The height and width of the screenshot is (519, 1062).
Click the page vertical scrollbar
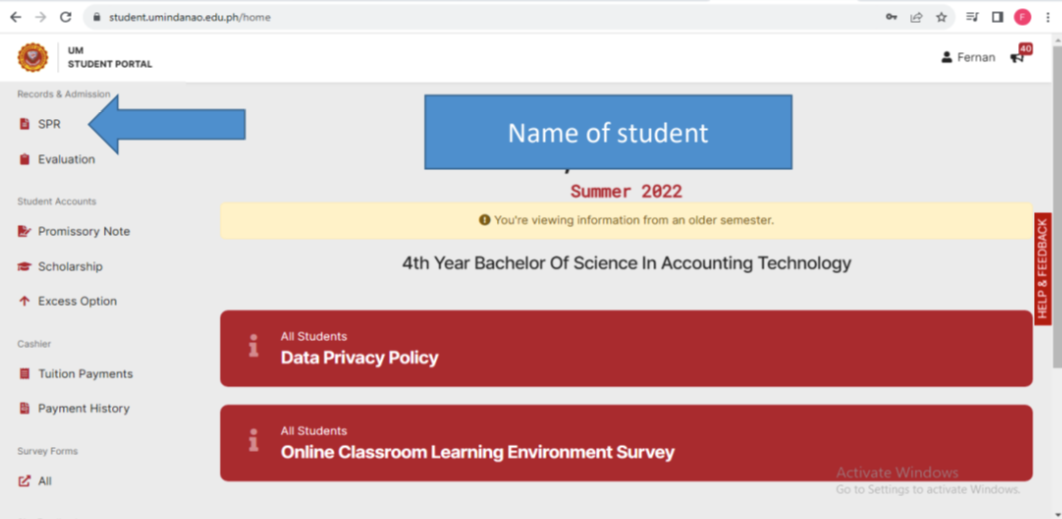click(1057, 203)
